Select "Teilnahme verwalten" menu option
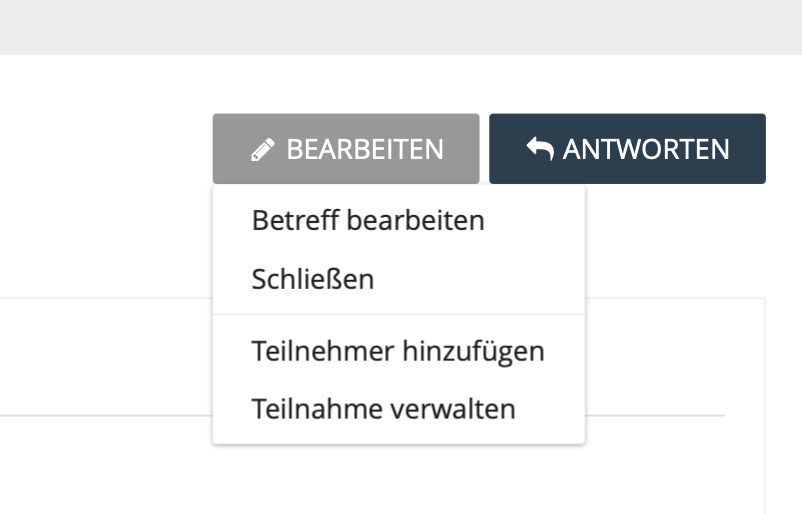The width and height of the screenshot is (802, 514). click(384, 409)
